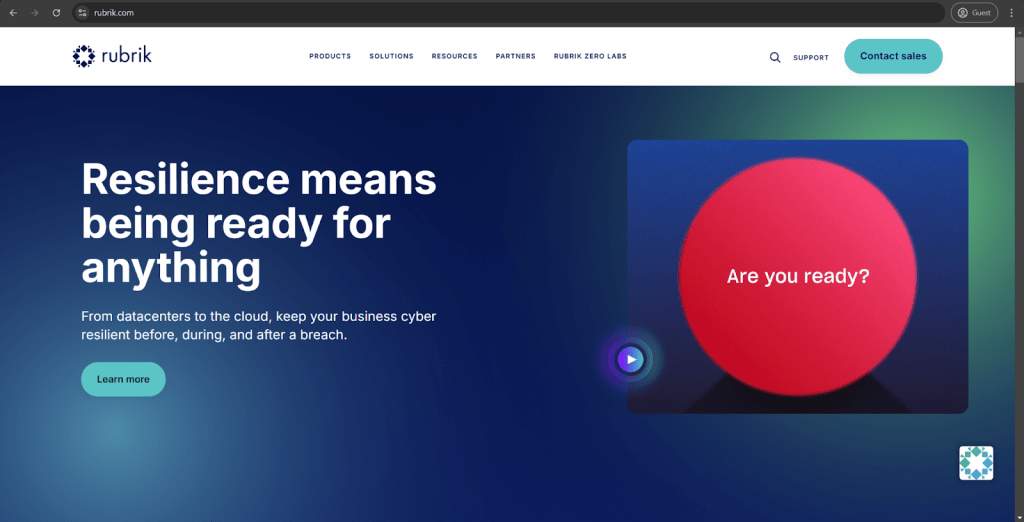Click the Support link
This screenshot has height=522, width=1024.
click(x=811, y=58)
